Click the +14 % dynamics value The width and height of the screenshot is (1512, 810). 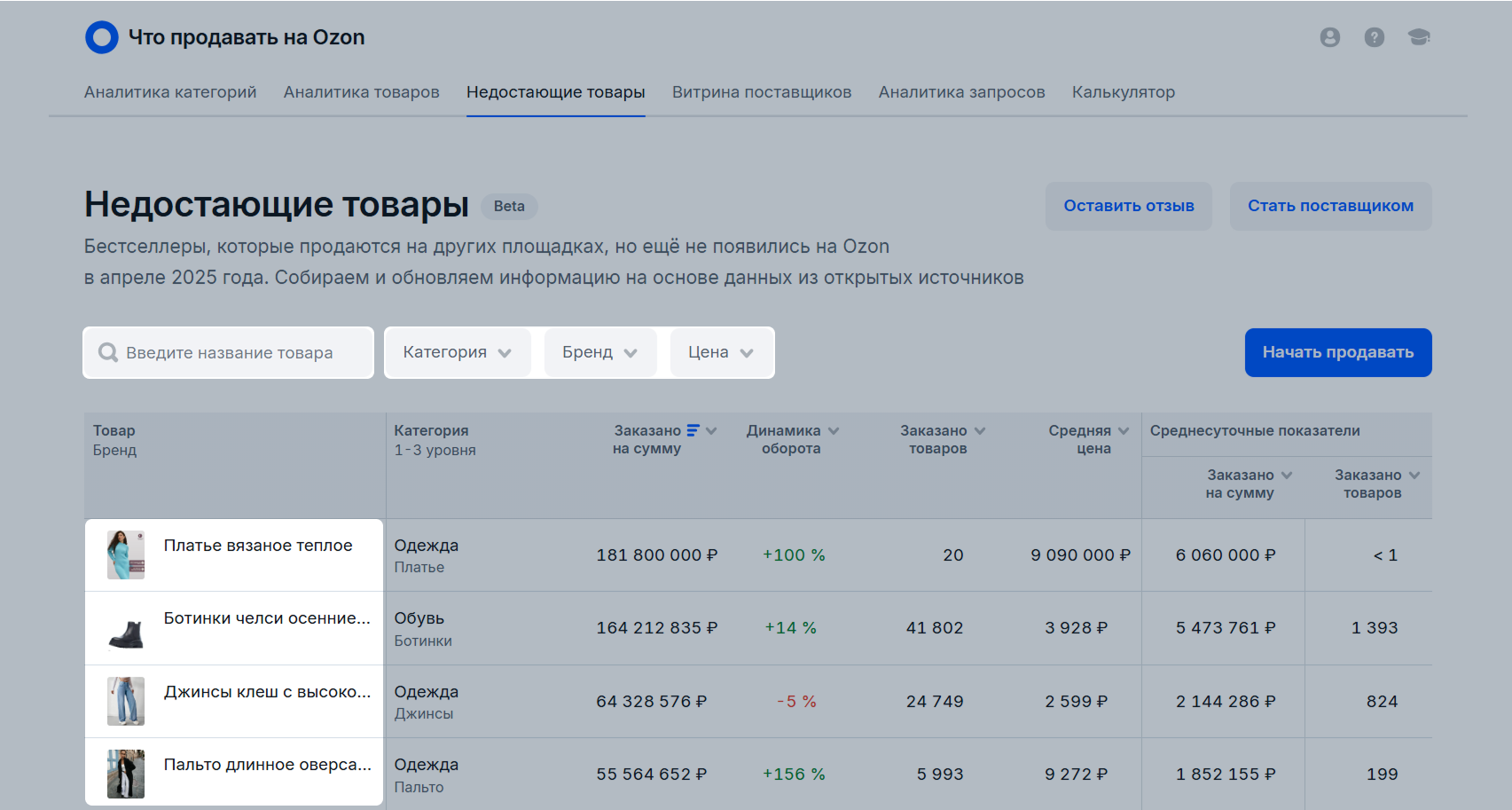(790, 628)
